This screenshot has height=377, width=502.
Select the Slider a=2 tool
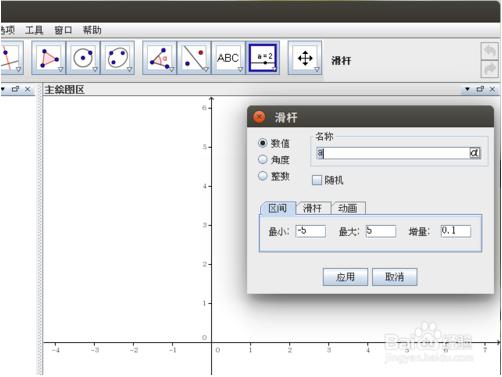pos(263,58)
